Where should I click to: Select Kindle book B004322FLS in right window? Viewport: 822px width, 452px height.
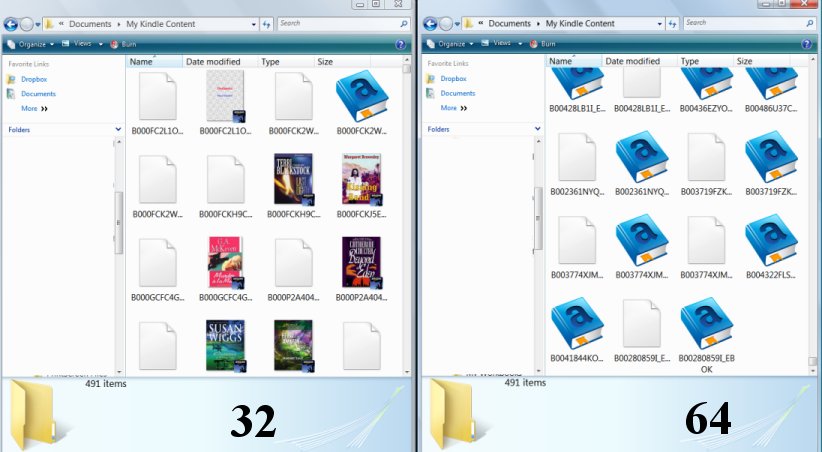pos(771,240)
